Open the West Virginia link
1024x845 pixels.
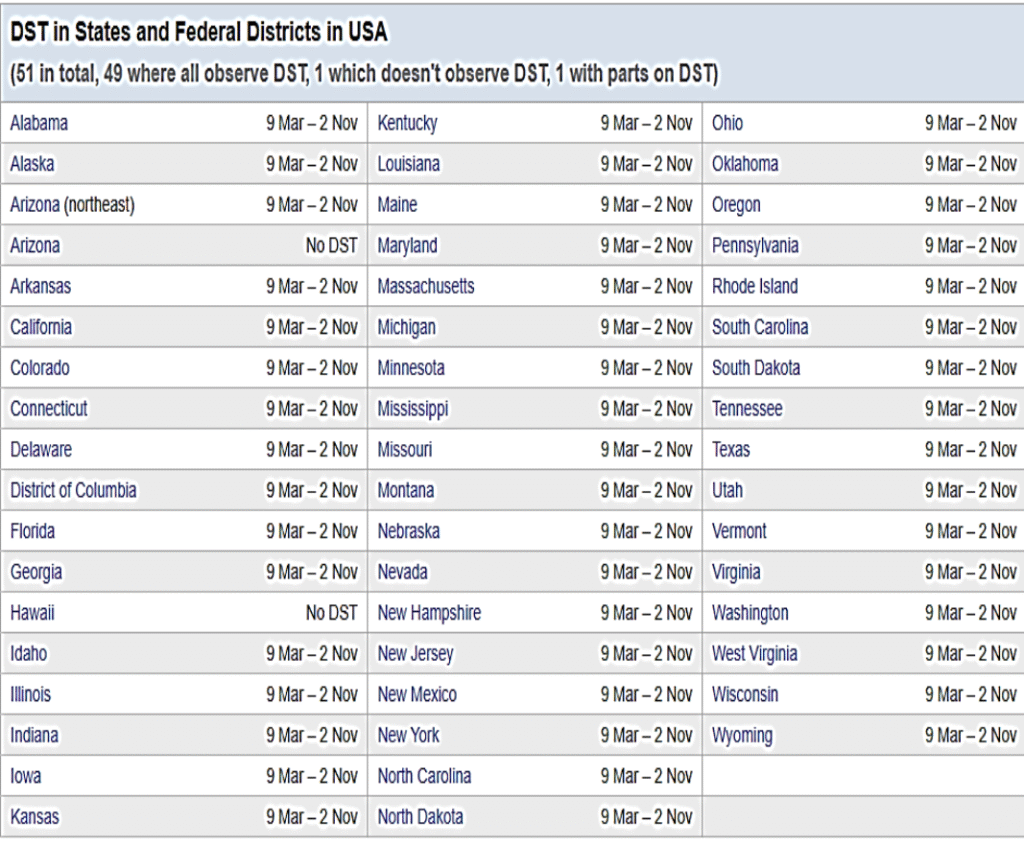(754, 654)
